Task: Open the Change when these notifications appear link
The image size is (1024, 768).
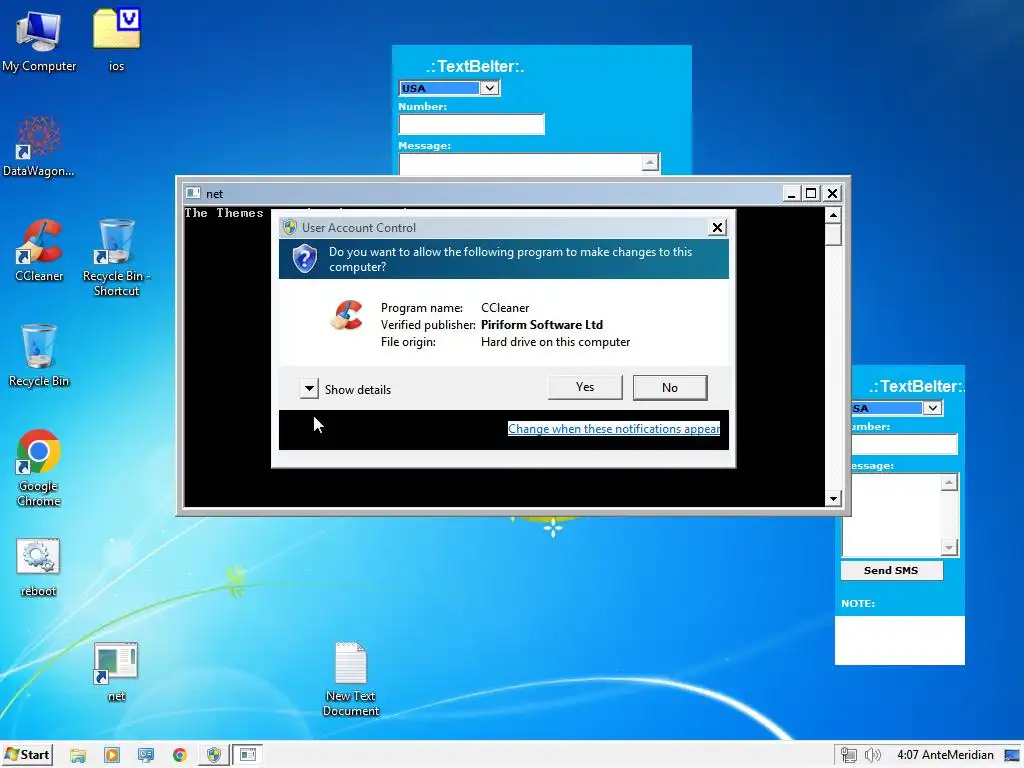Action: click(x=614, y=428)
